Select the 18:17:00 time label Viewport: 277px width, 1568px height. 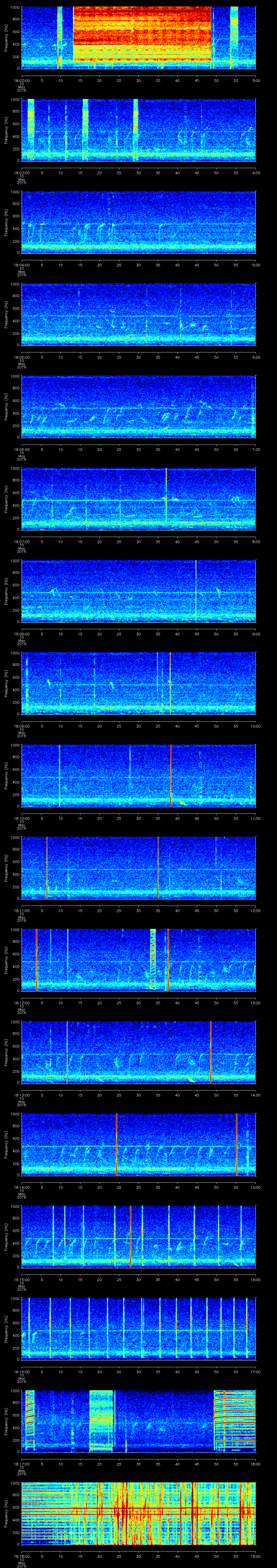[21, 1464]
